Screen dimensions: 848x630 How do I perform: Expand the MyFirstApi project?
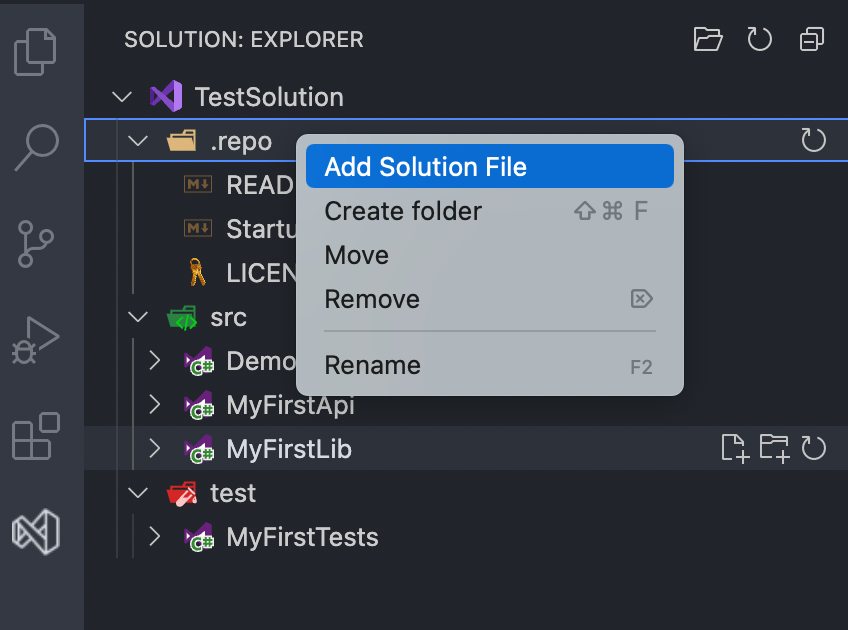[x=156, y=405]
